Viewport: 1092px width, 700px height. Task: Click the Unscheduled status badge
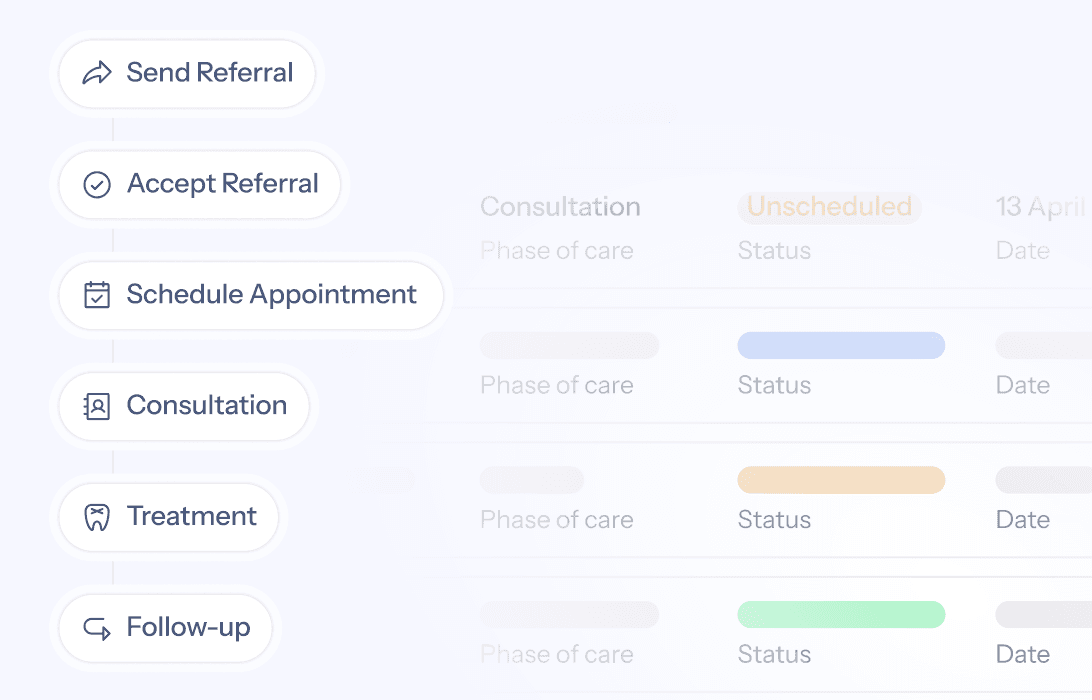point(829,207)
